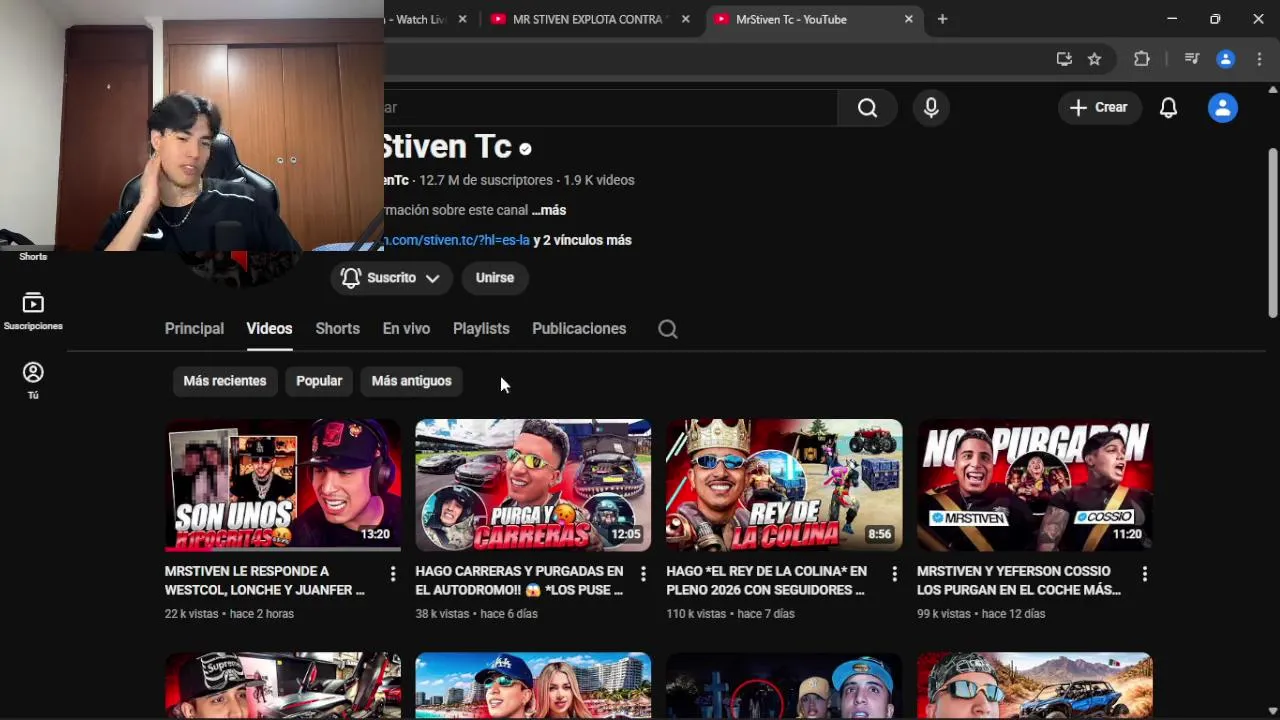Viewport: 1280px width, 720px height.
Task: Open the Publicaciones tab
Action: click(579, 329)
